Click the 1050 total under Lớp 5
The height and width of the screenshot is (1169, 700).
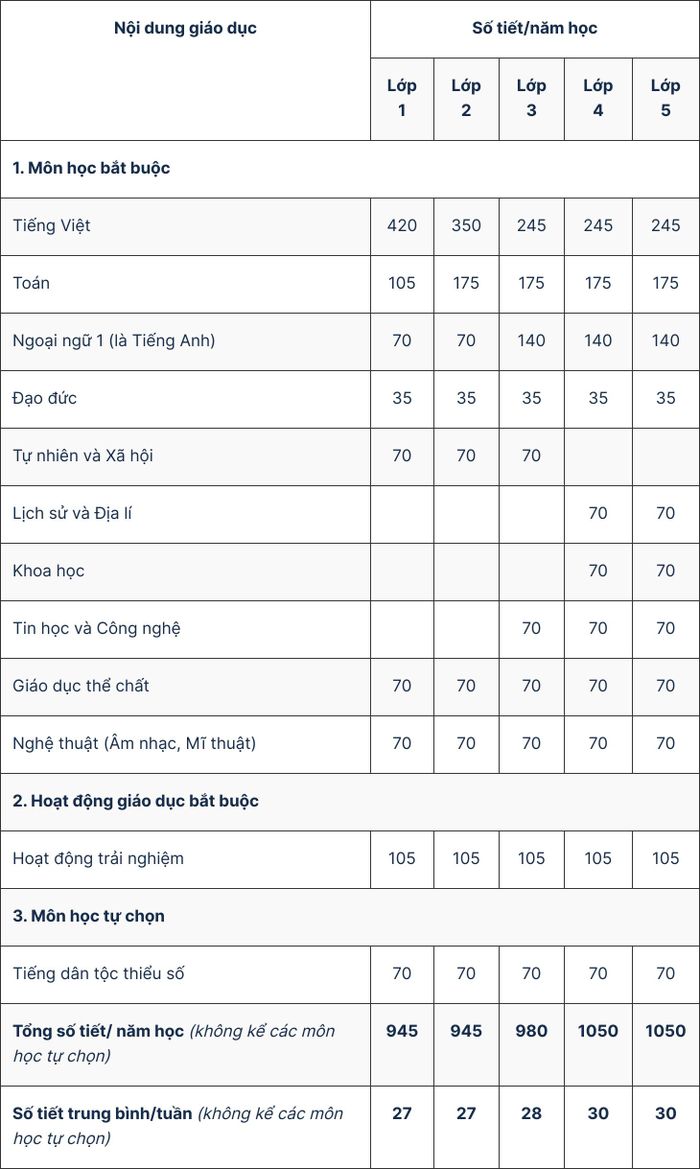666,1031
